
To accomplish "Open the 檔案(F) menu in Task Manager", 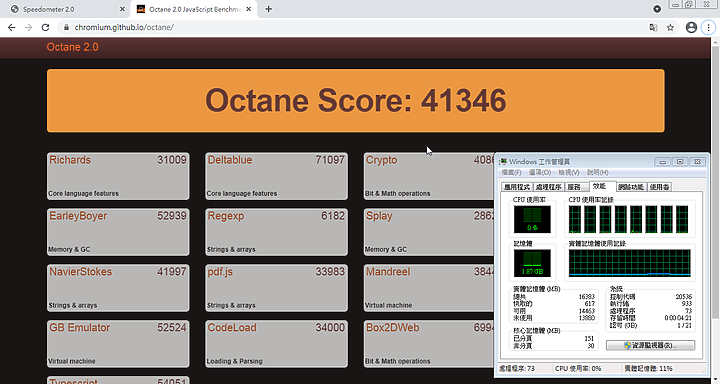I will [x=512, y=172].
